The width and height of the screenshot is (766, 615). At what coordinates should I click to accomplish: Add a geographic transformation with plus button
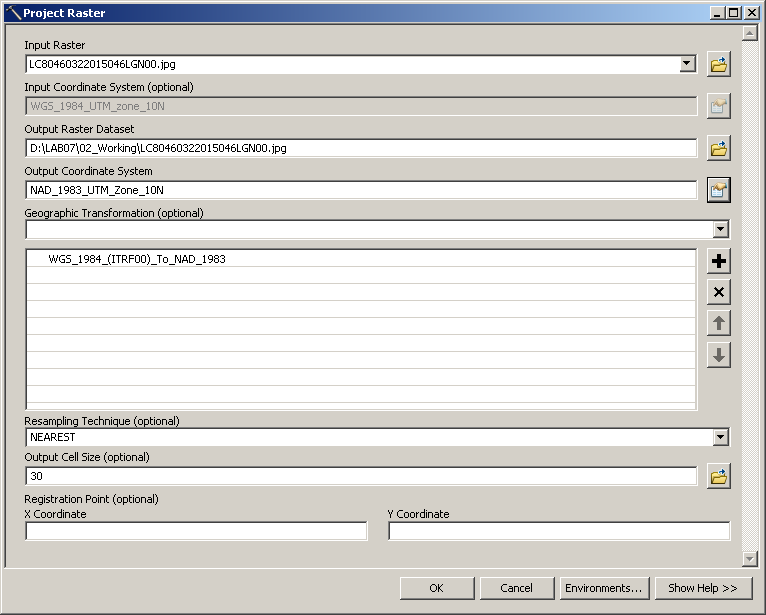[718, 262]
